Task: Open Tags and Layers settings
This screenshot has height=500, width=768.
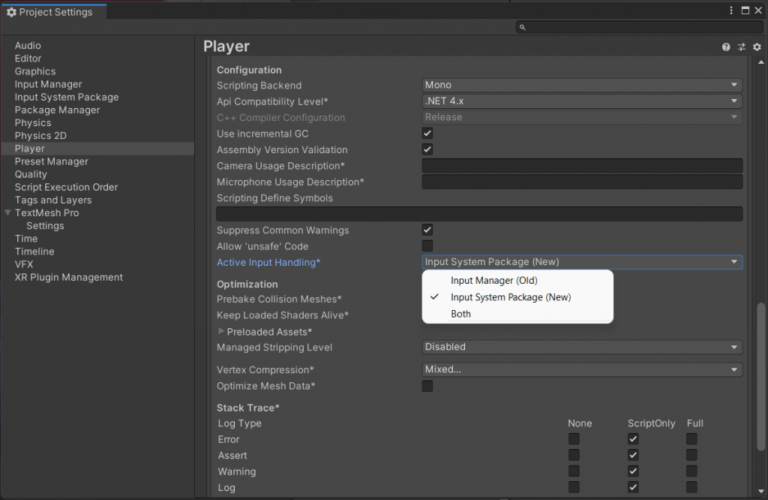Action: coord(53,200)
